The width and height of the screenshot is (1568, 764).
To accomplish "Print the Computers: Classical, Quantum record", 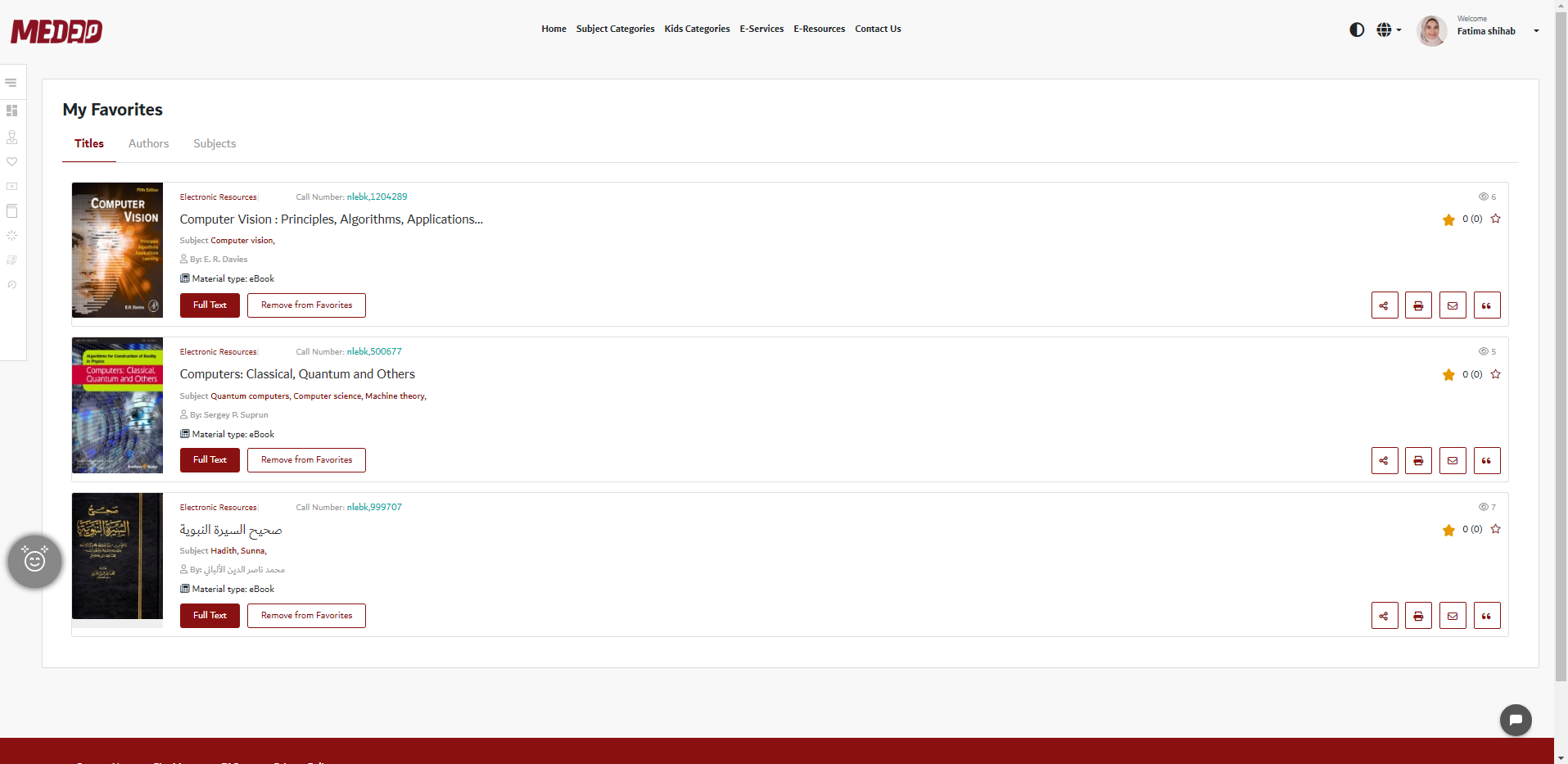I will pyautogui.click(x=1418, y=460).
